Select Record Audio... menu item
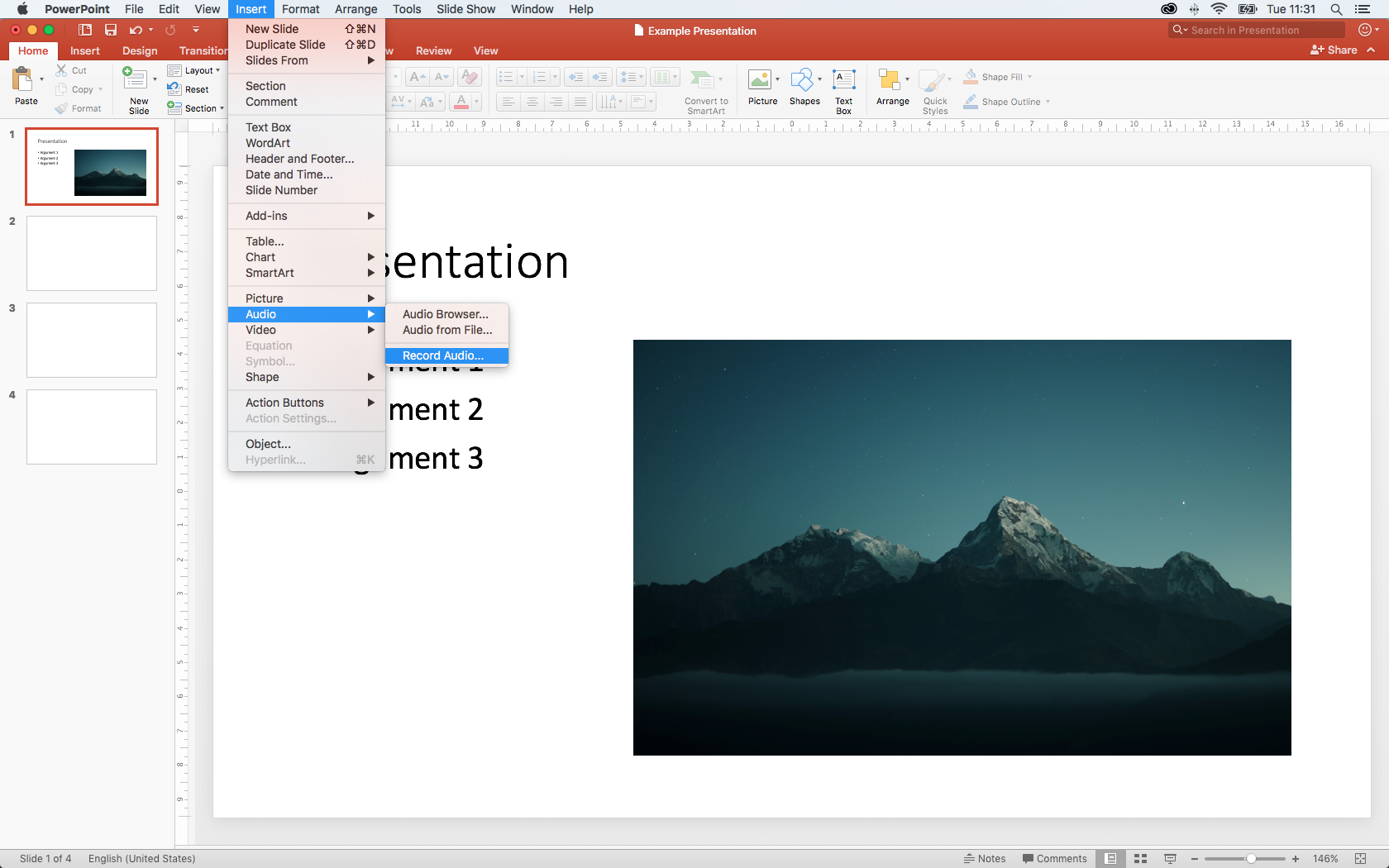 [443, 355]
